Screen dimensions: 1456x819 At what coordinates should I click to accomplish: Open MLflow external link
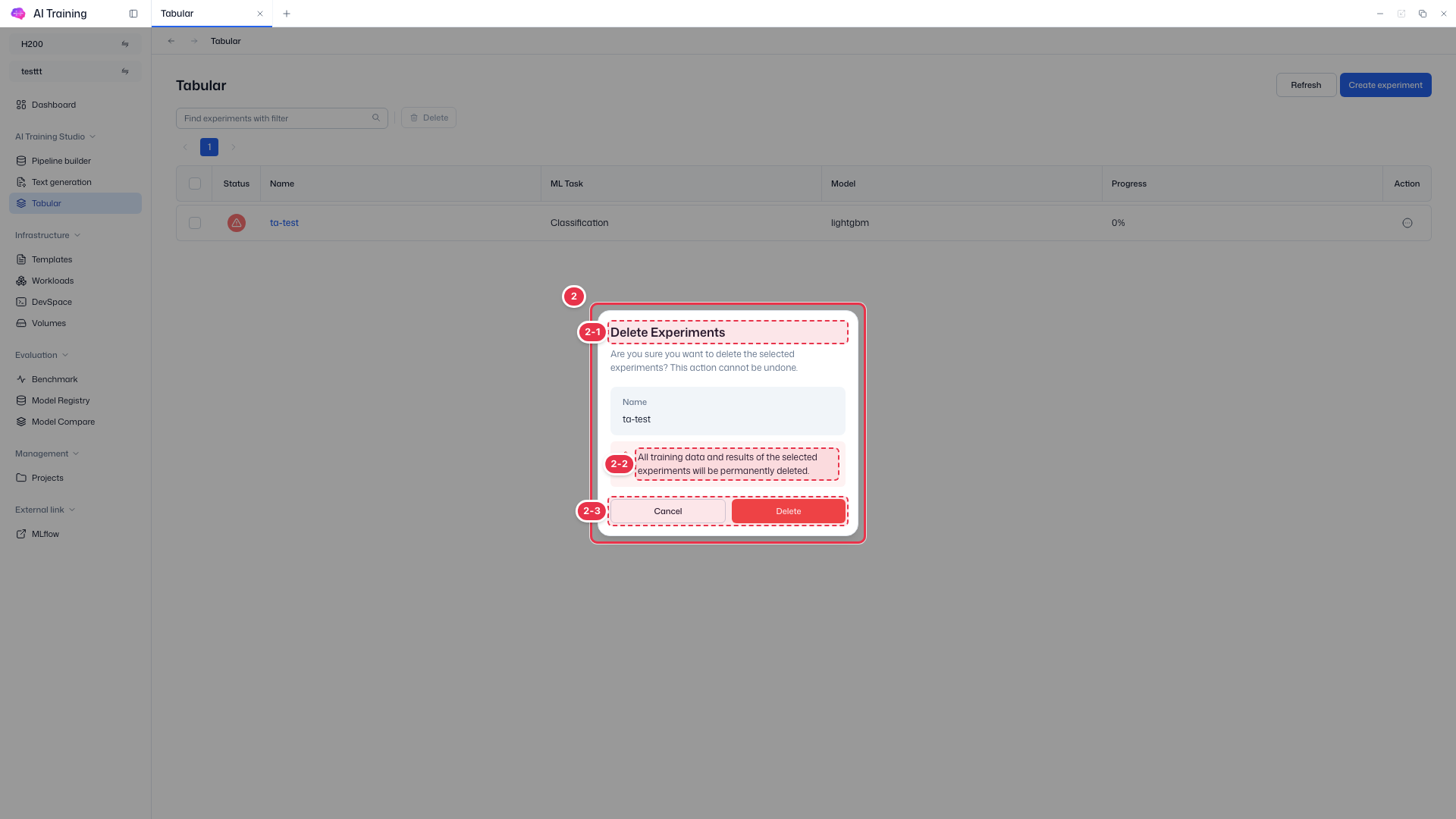(x=75, y=534)
